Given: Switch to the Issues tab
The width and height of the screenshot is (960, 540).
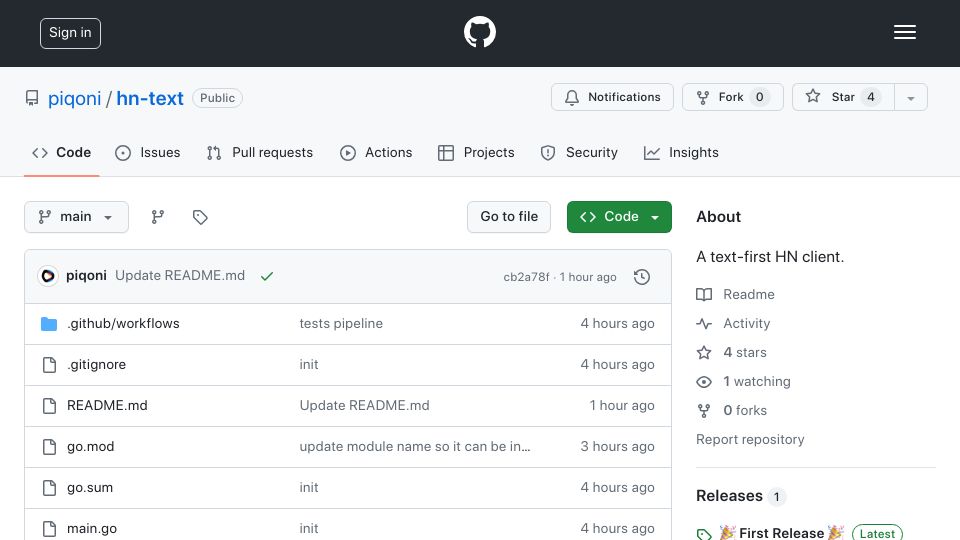Looking at the screenshot, I should click(x=148, y=152).
